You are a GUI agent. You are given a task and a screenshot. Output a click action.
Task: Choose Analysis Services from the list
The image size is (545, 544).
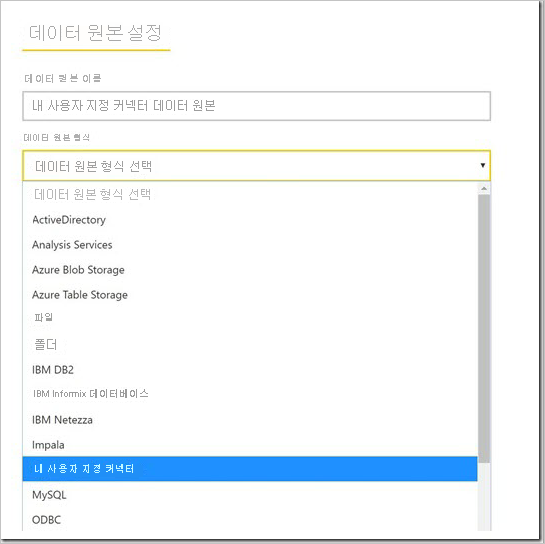click(250, 245)
